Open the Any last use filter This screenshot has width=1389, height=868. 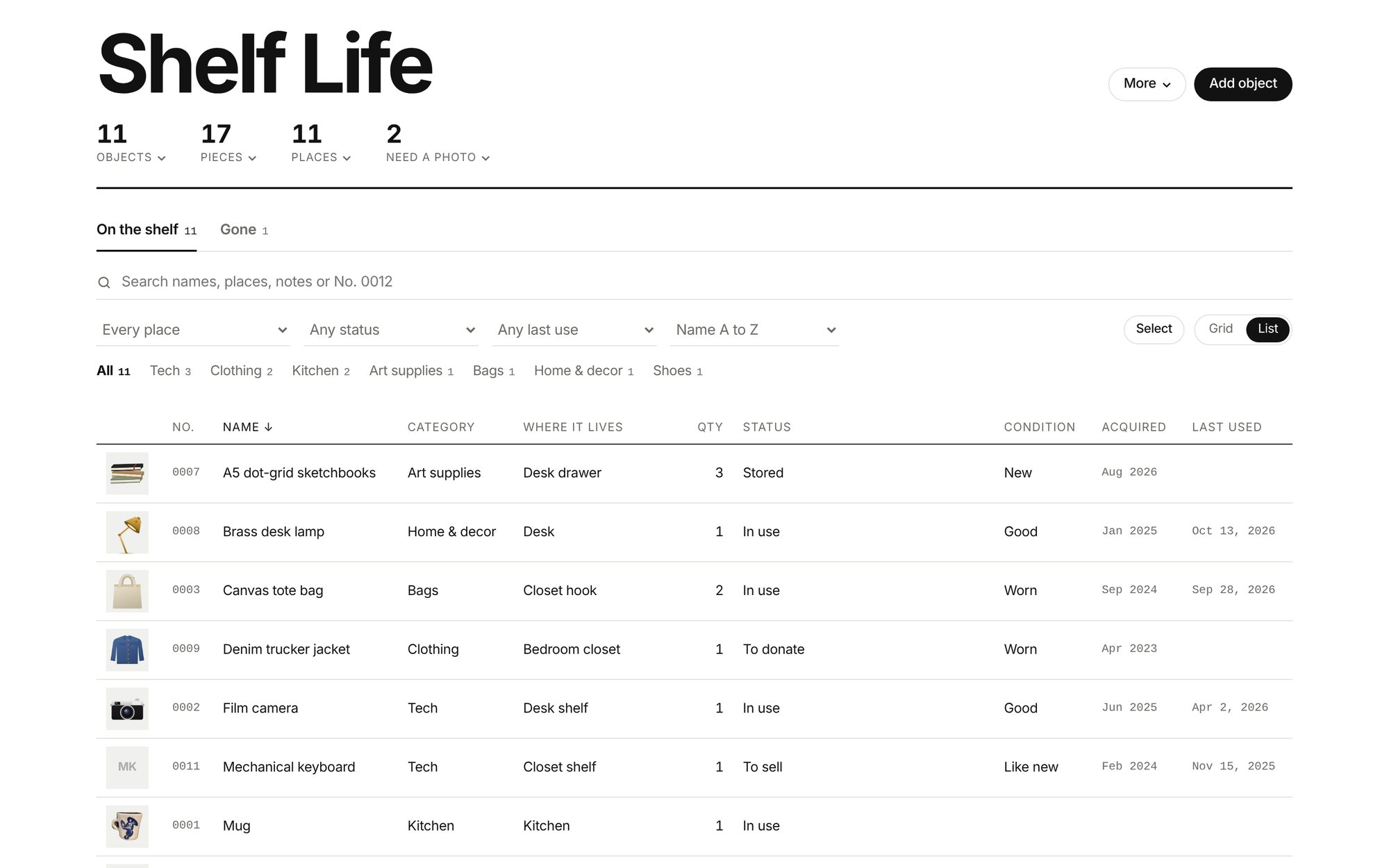point(574,330)
